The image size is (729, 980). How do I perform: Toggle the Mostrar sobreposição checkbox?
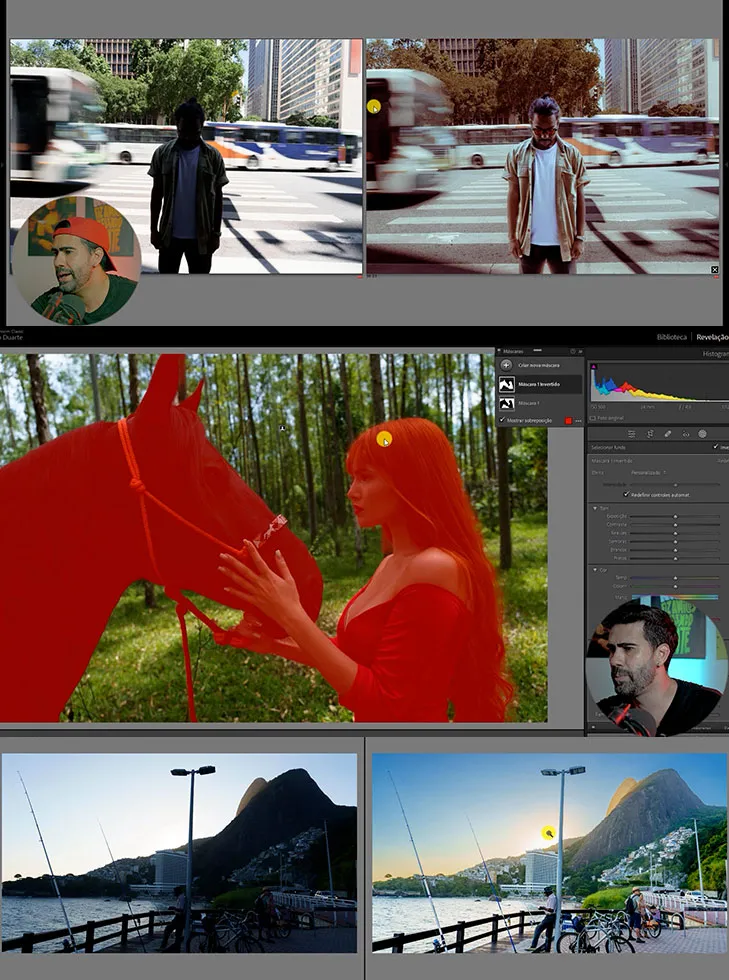pyautogui.click(x=502, y=420)
